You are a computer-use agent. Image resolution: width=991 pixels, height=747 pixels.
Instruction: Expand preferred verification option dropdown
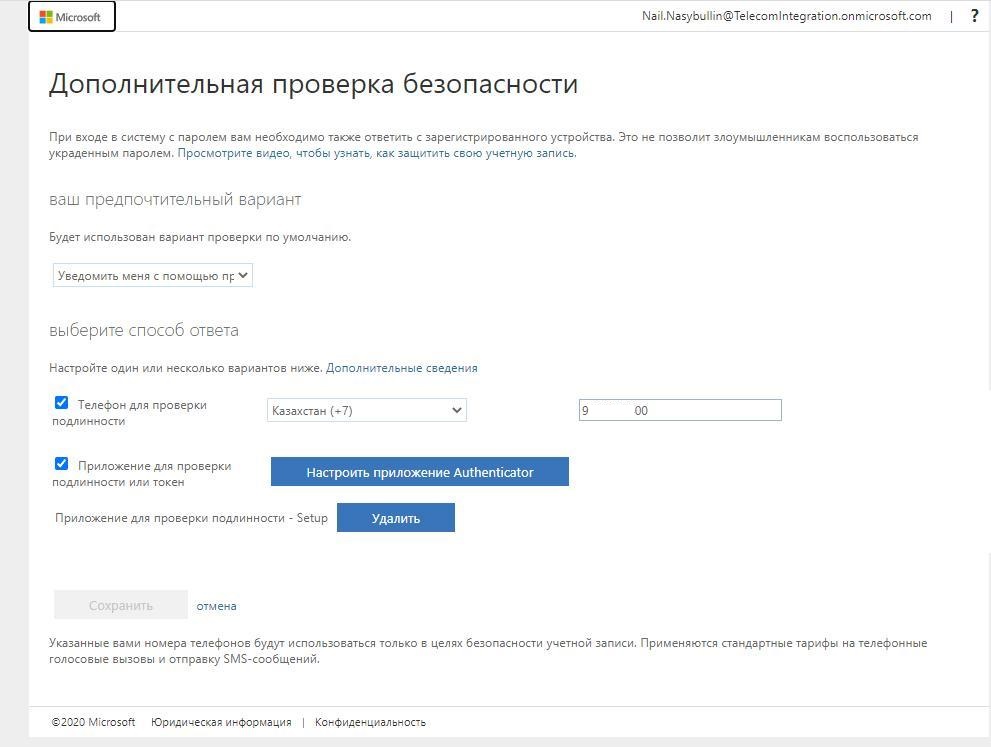point(153,276)
